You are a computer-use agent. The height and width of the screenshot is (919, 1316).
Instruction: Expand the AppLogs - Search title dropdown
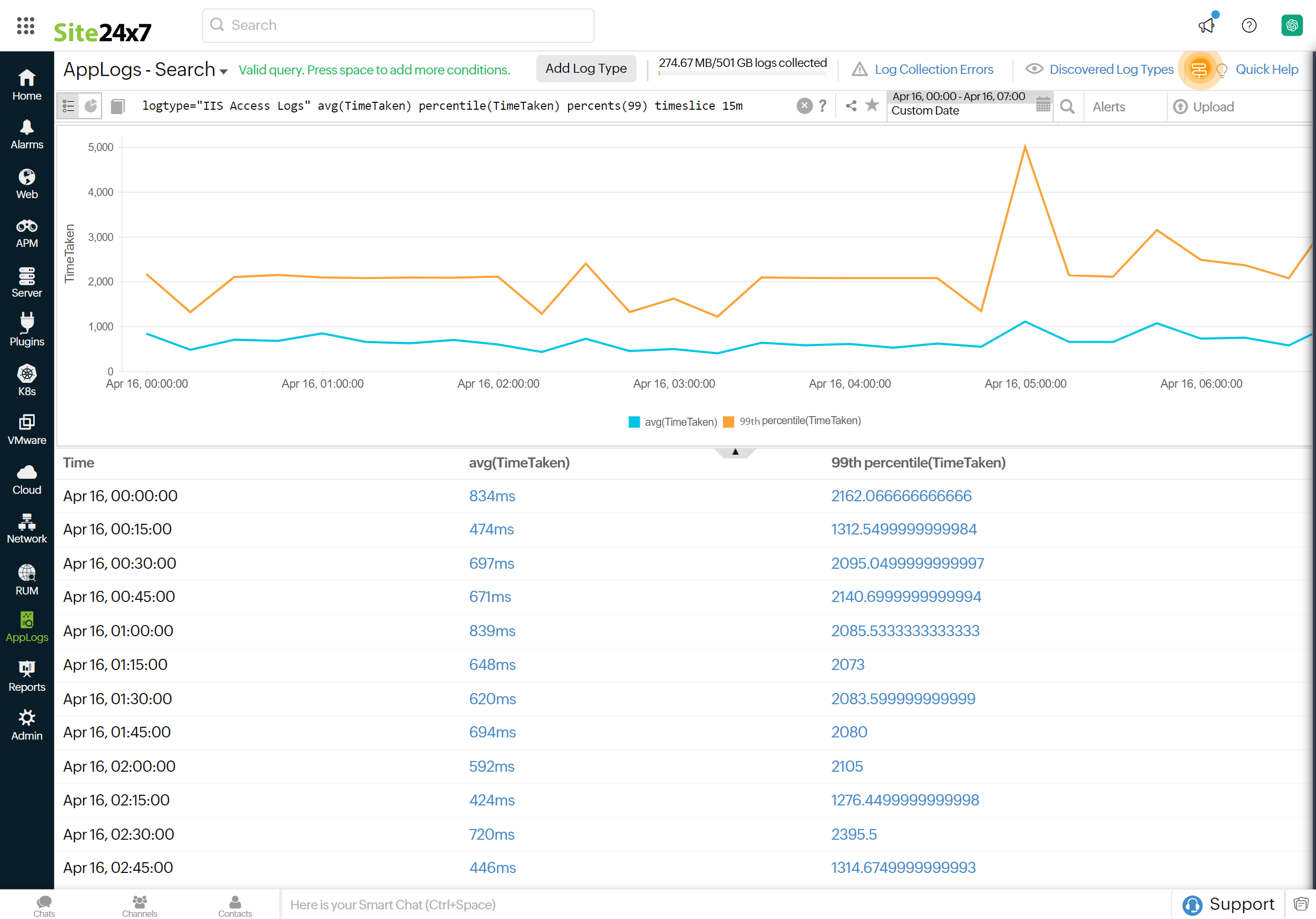click(224, 71)
